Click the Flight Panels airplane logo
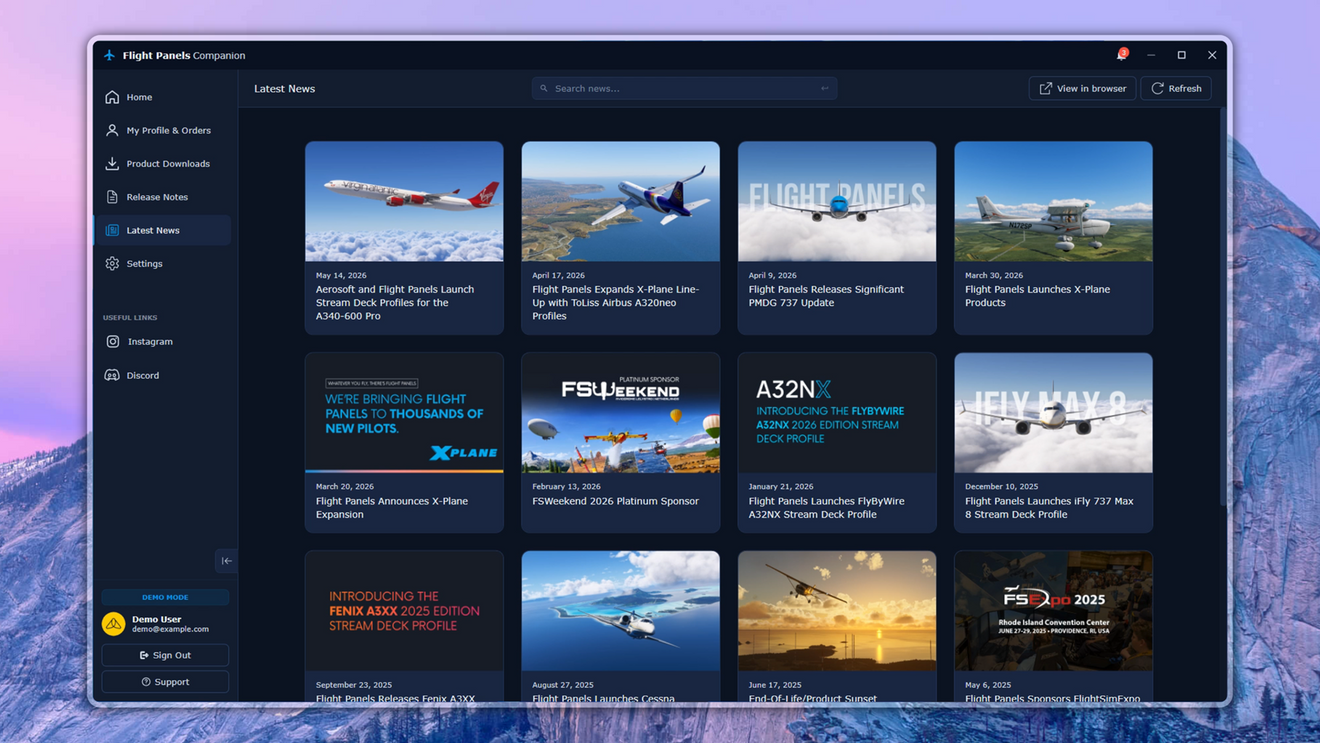Screen dimensions: 1320x743 [110, 55]
